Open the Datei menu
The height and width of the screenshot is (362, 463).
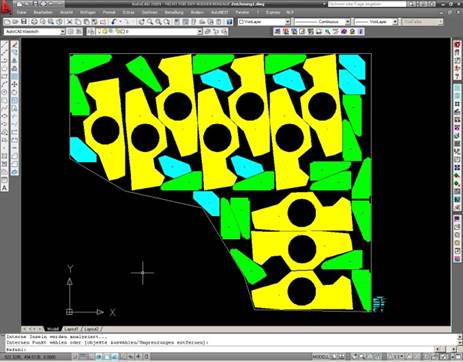tap(22, 12)
